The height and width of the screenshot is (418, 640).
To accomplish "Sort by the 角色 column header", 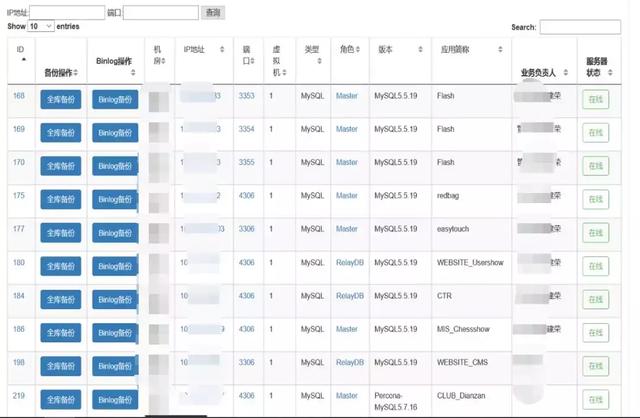I will pos(347,49).
